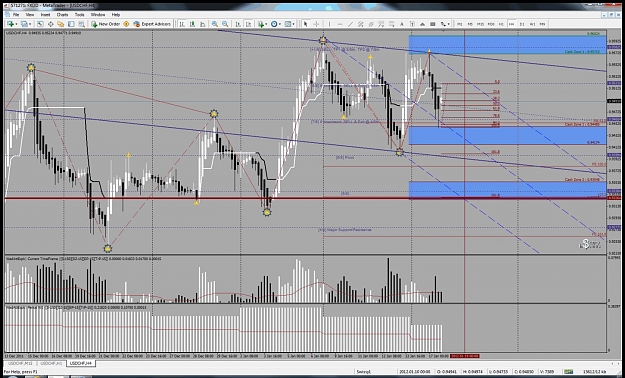Open the Profiles toolbar icon
This screenshot has height=378, width=625.
click(x=24, y=24)
